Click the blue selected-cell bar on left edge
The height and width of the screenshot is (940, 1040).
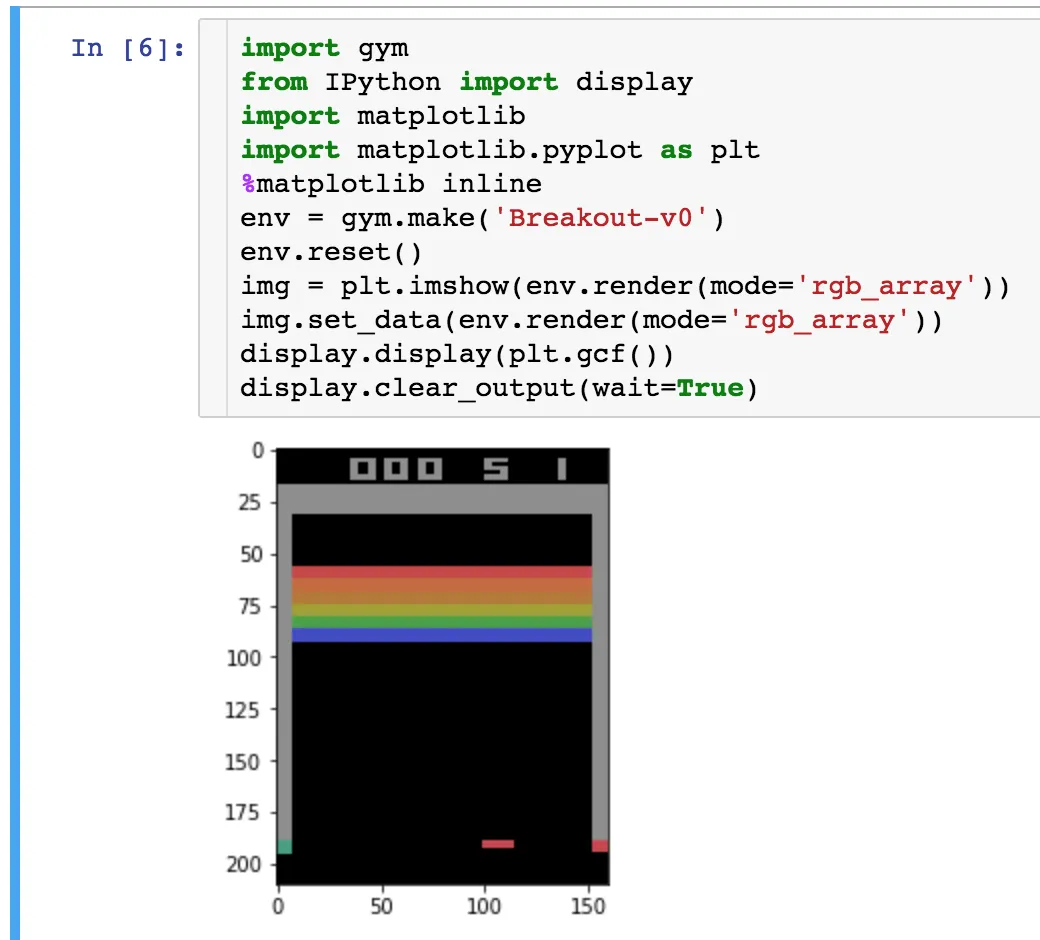[15, 472]
